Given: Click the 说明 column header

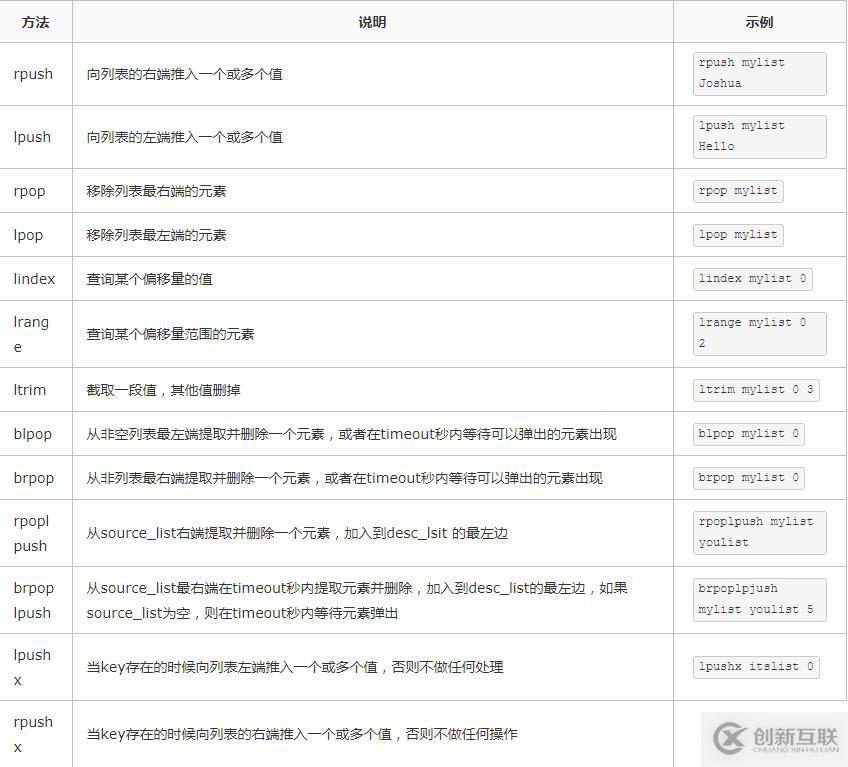Looking at the screenshot, I should [372, 22].
